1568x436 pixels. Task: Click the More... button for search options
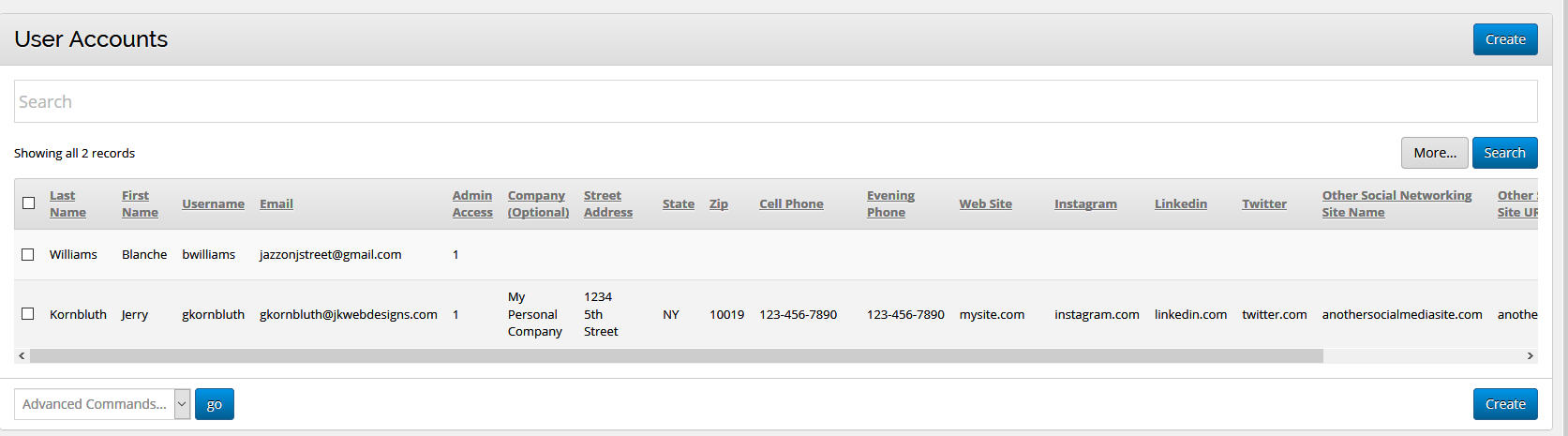(1434, 153)
